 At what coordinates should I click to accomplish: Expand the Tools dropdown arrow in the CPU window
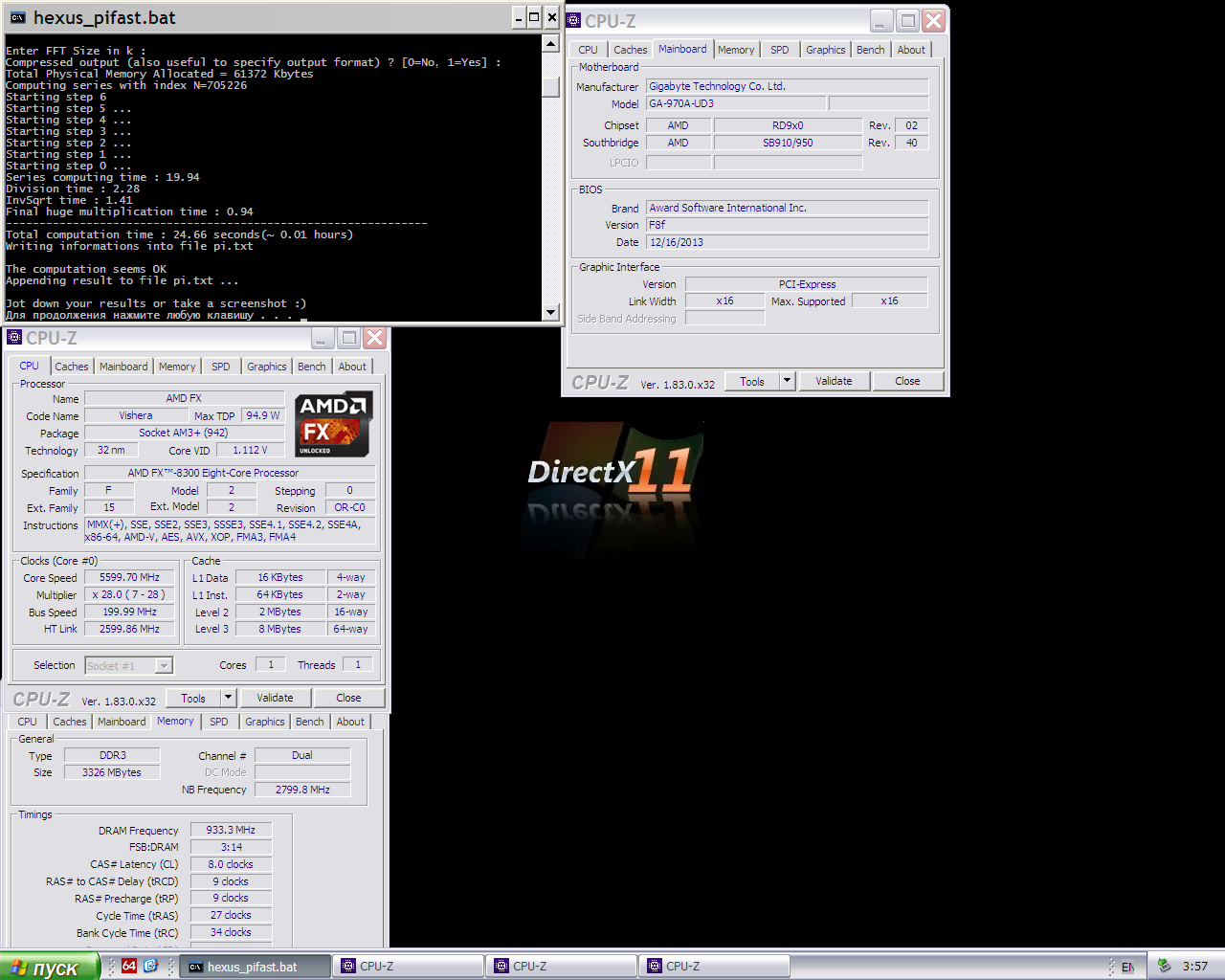click(x=228, y=698)
